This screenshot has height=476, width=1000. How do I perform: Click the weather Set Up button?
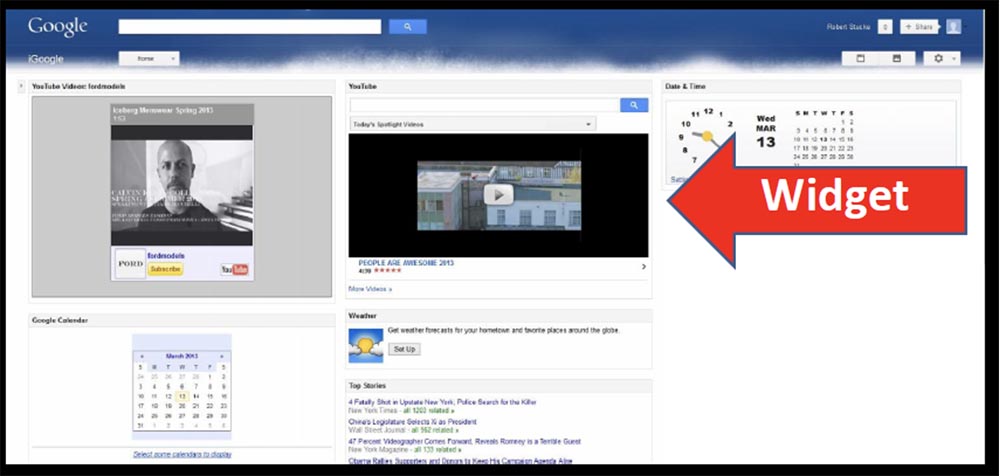[x=404, y=349]
